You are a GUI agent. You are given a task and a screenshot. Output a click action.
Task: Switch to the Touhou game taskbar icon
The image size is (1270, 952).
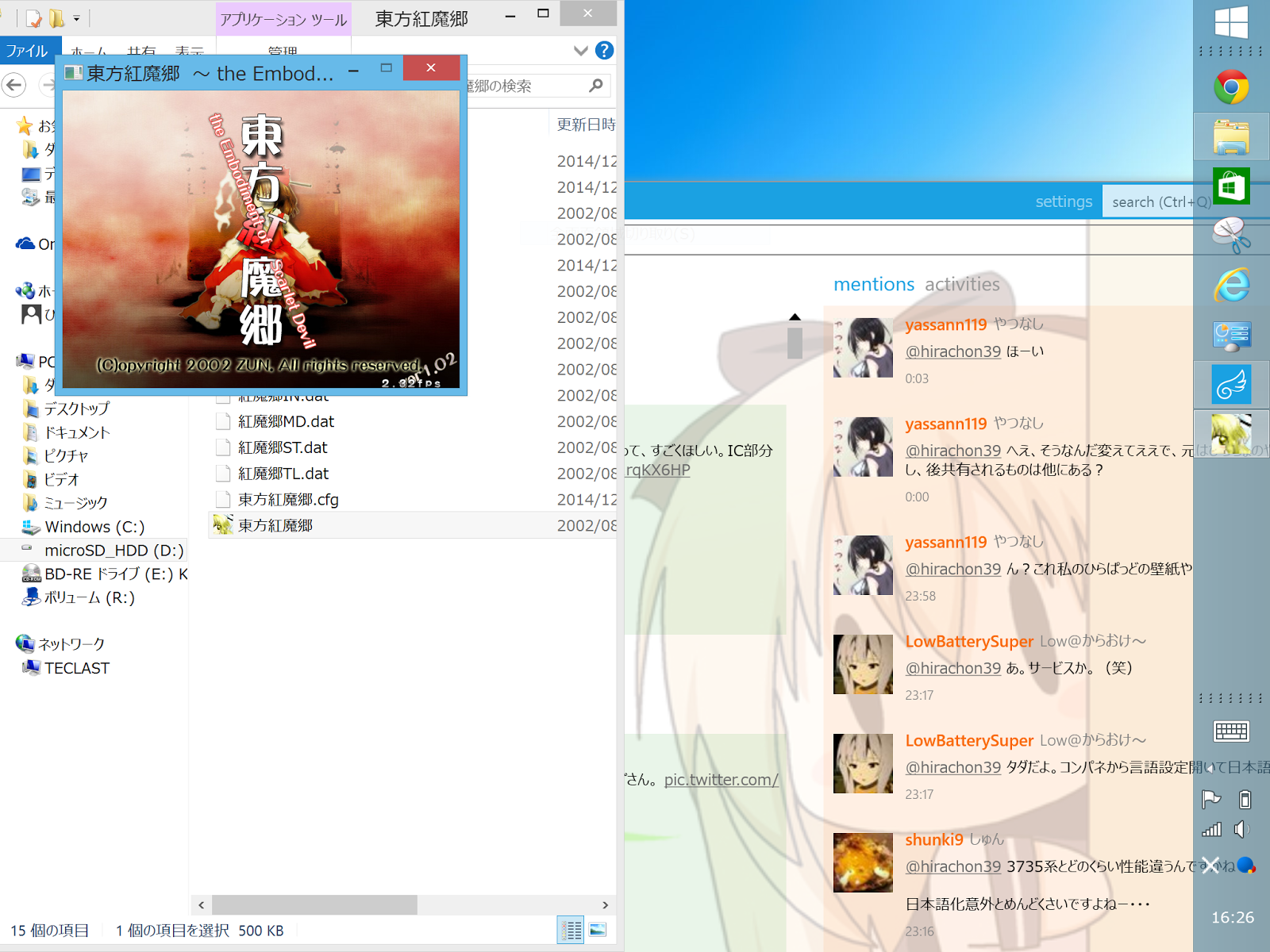1231,433
